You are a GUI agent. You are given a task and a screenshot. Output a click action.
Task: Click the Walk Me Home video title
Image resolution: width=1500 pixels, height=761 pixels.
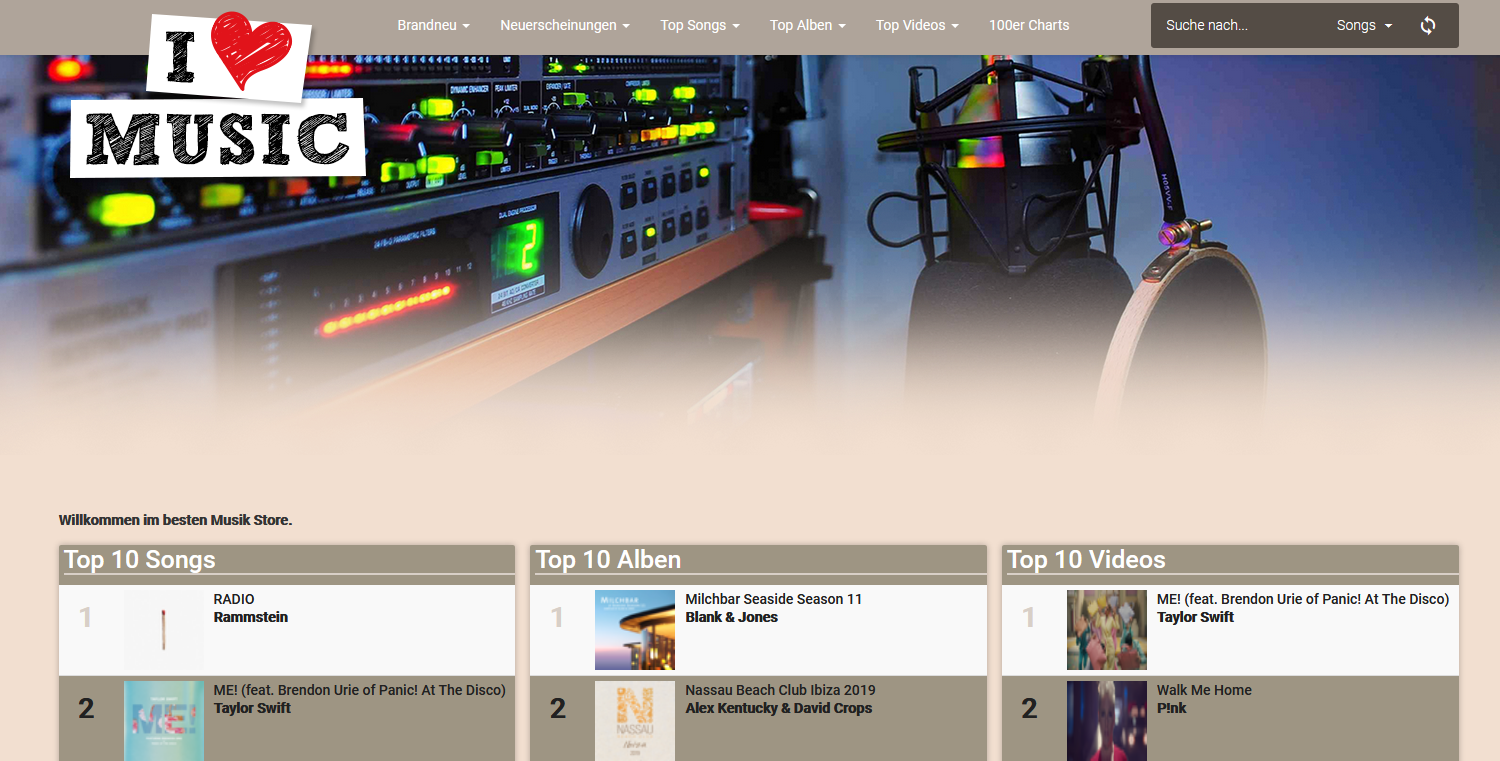click(1203, 690)
